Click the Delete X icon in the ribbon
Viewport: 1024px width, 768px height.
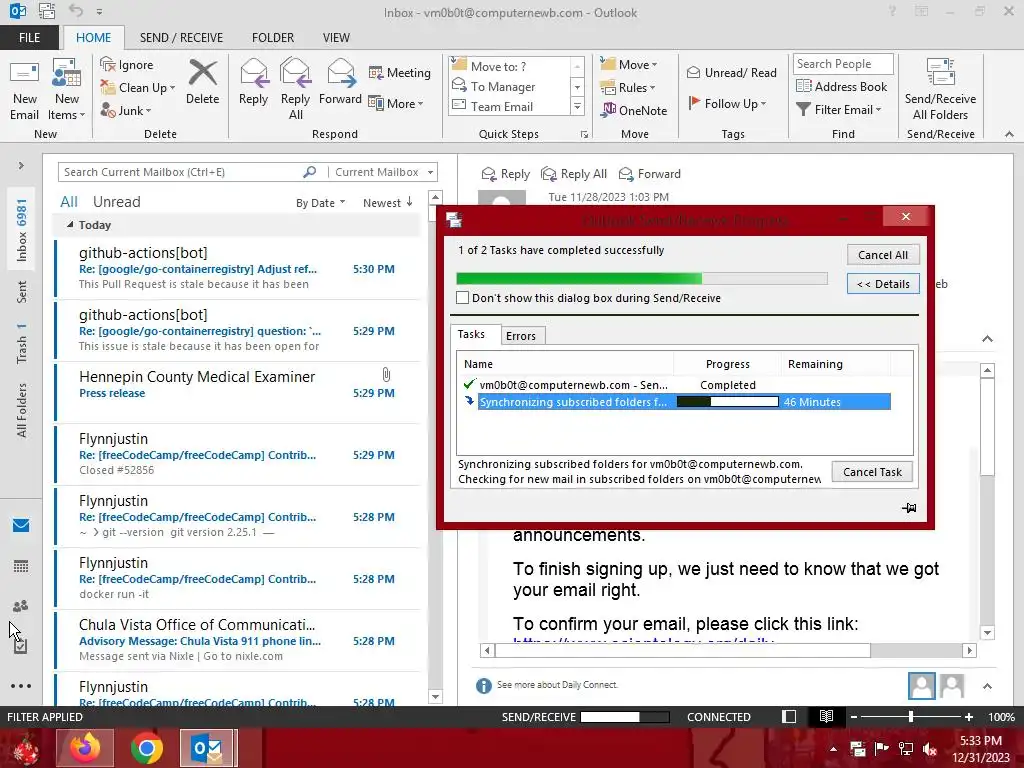(x=202, y=72)
